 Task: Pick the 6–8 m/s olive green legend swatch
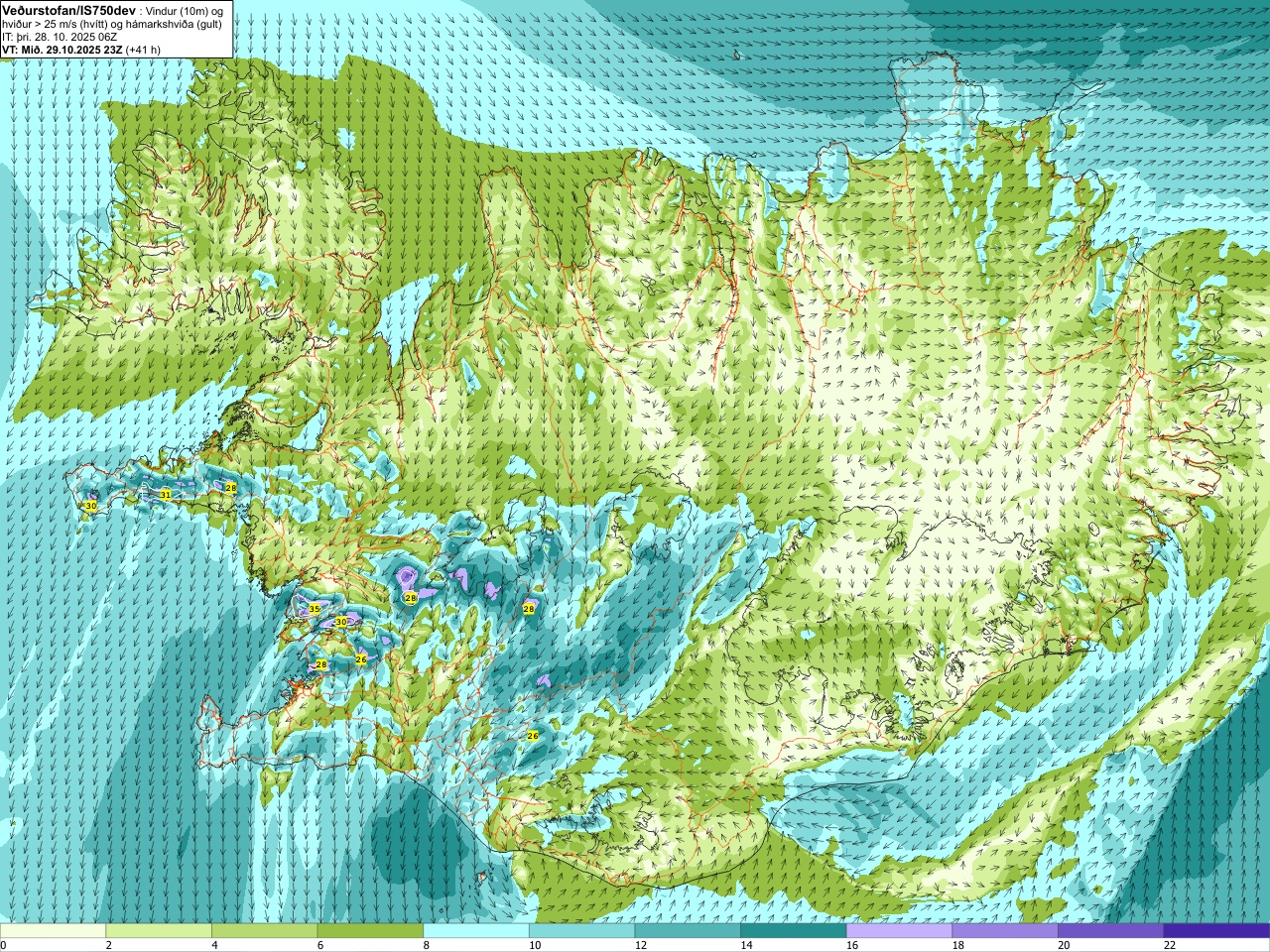[370, 931]
